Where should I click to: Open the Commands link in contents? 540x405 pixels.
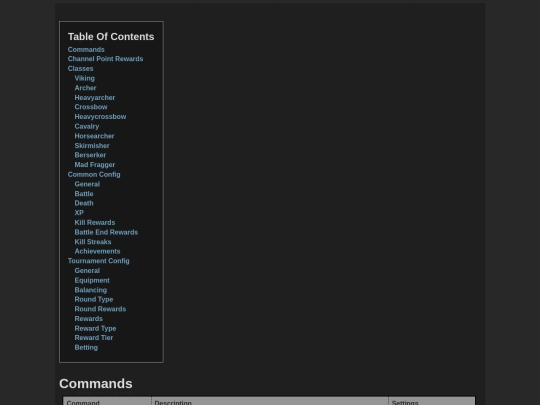coord(86,50)
